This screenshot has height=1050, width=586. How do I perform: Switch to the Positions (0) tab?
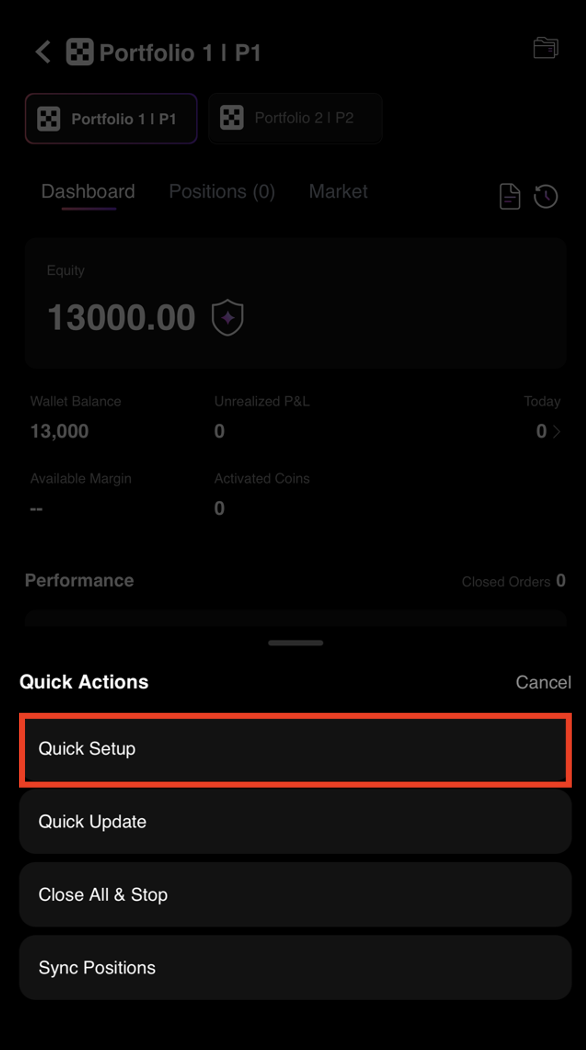(221, 192)
